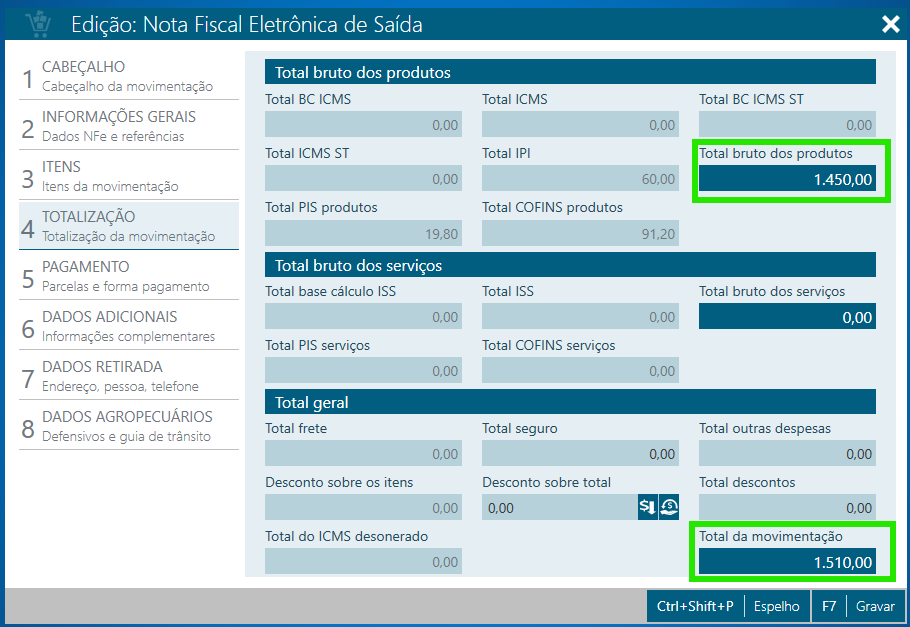Image resolution: width=910 pixels, height=627 pixels.
Task: Focus the Desconto sobre total field
Action: click(x=559, y=508)
